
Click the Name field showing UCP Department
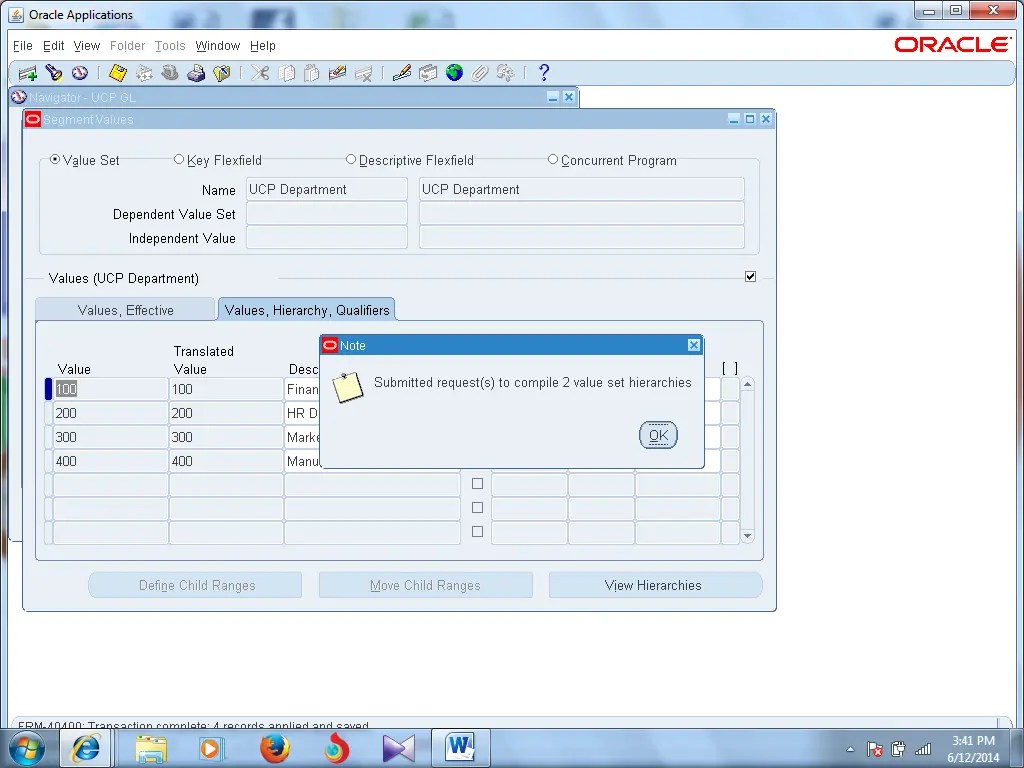[327, 189]
